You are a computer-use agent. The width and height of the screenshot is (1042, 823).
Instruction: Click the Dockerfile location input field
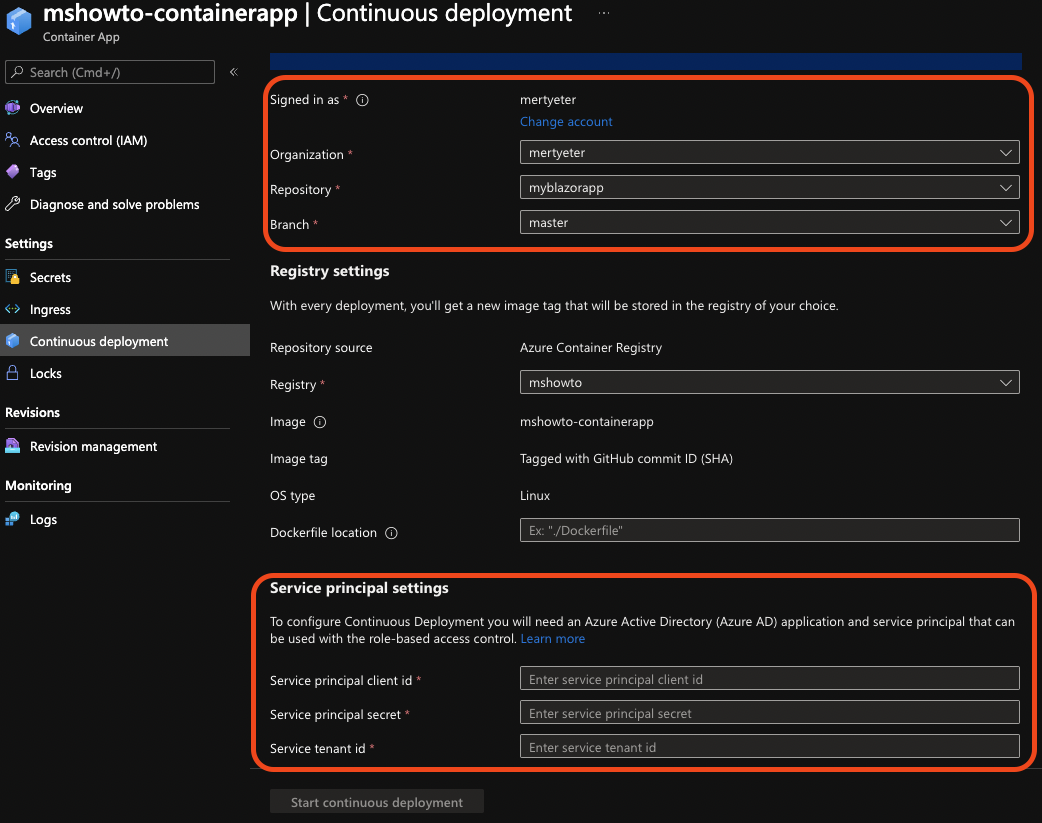[770, 530]
